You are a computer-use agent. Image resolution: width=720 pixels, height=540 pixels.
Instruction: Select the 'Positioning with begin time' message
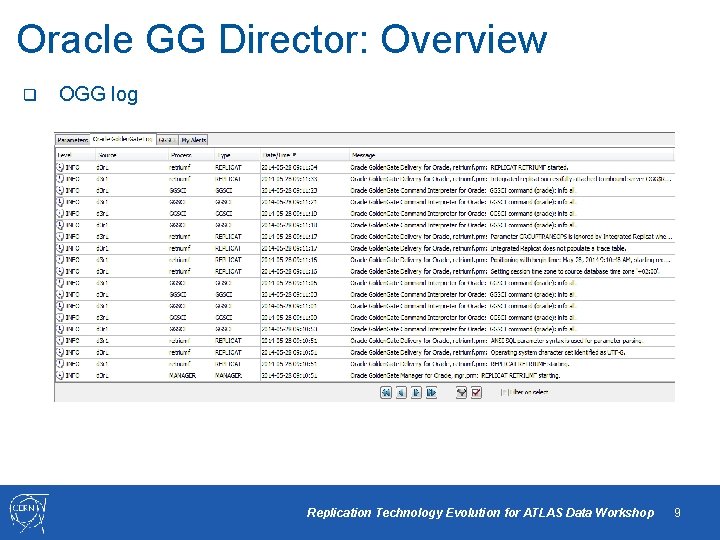click(511, 259)
